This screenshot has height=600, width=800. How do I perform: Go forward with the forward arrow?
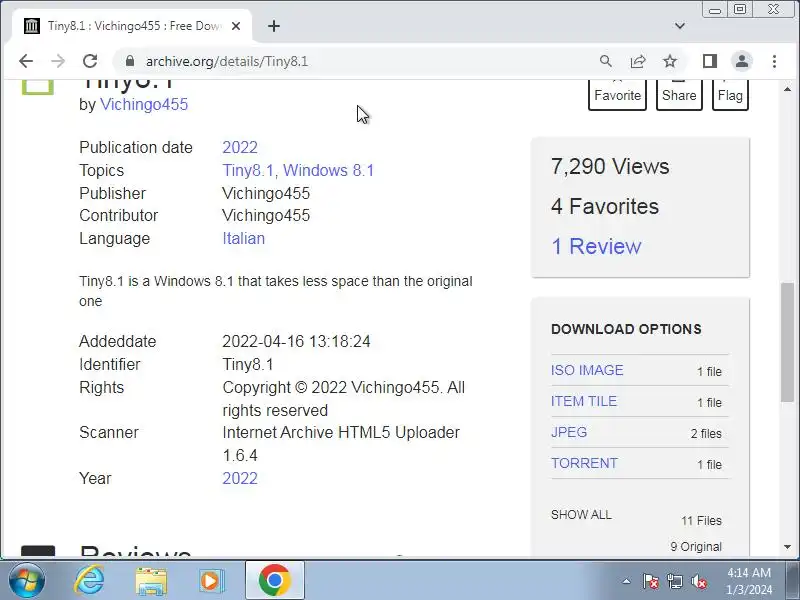click(x=58, y=61)
